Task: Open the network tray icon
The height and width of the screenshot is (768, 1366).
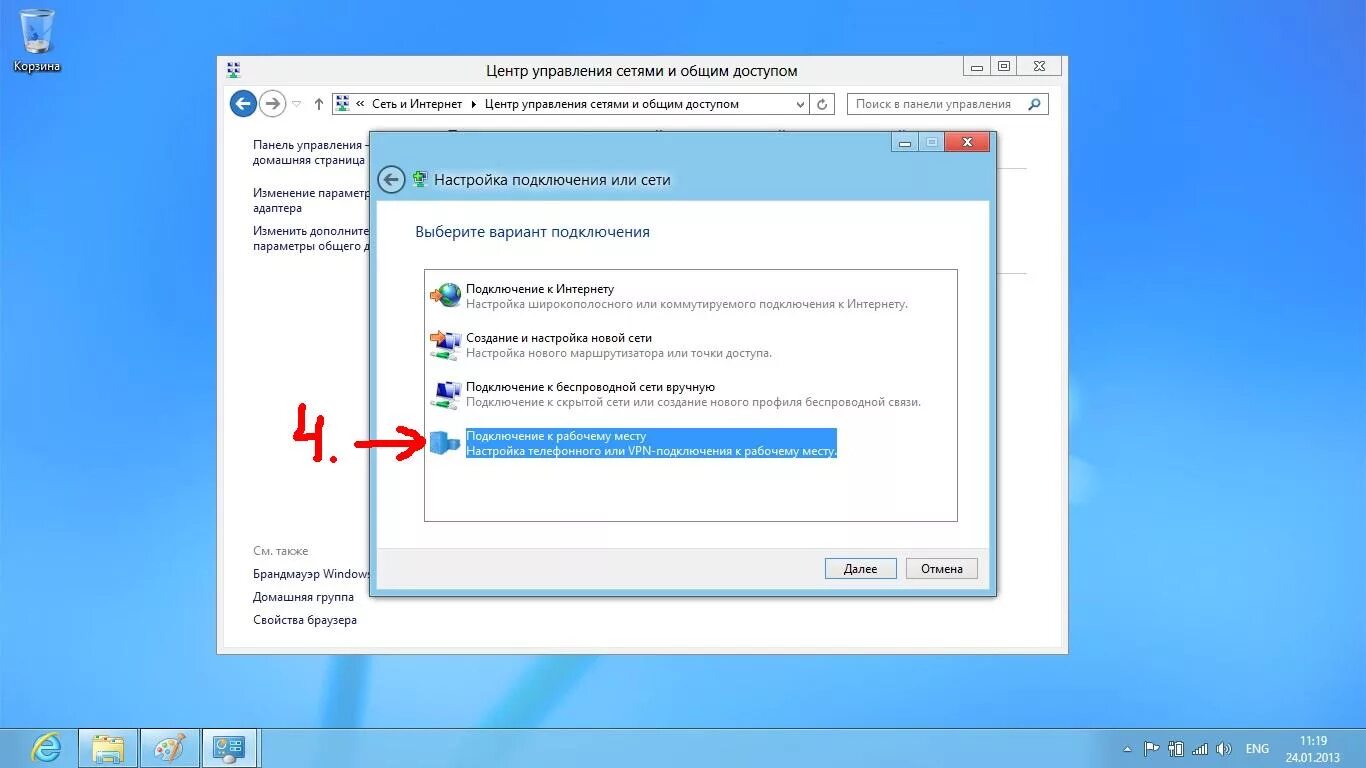Action: (1201, 748)
